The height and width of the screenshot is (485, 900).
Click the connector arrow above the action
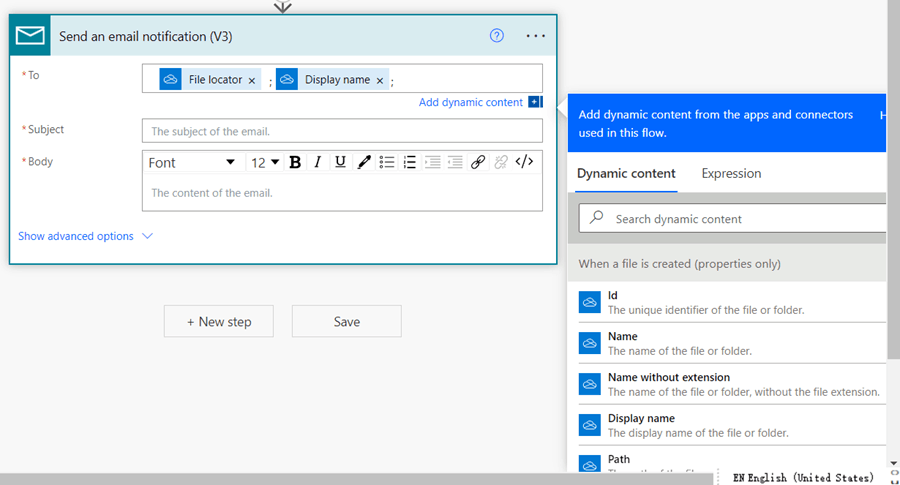tap(282, 6)
